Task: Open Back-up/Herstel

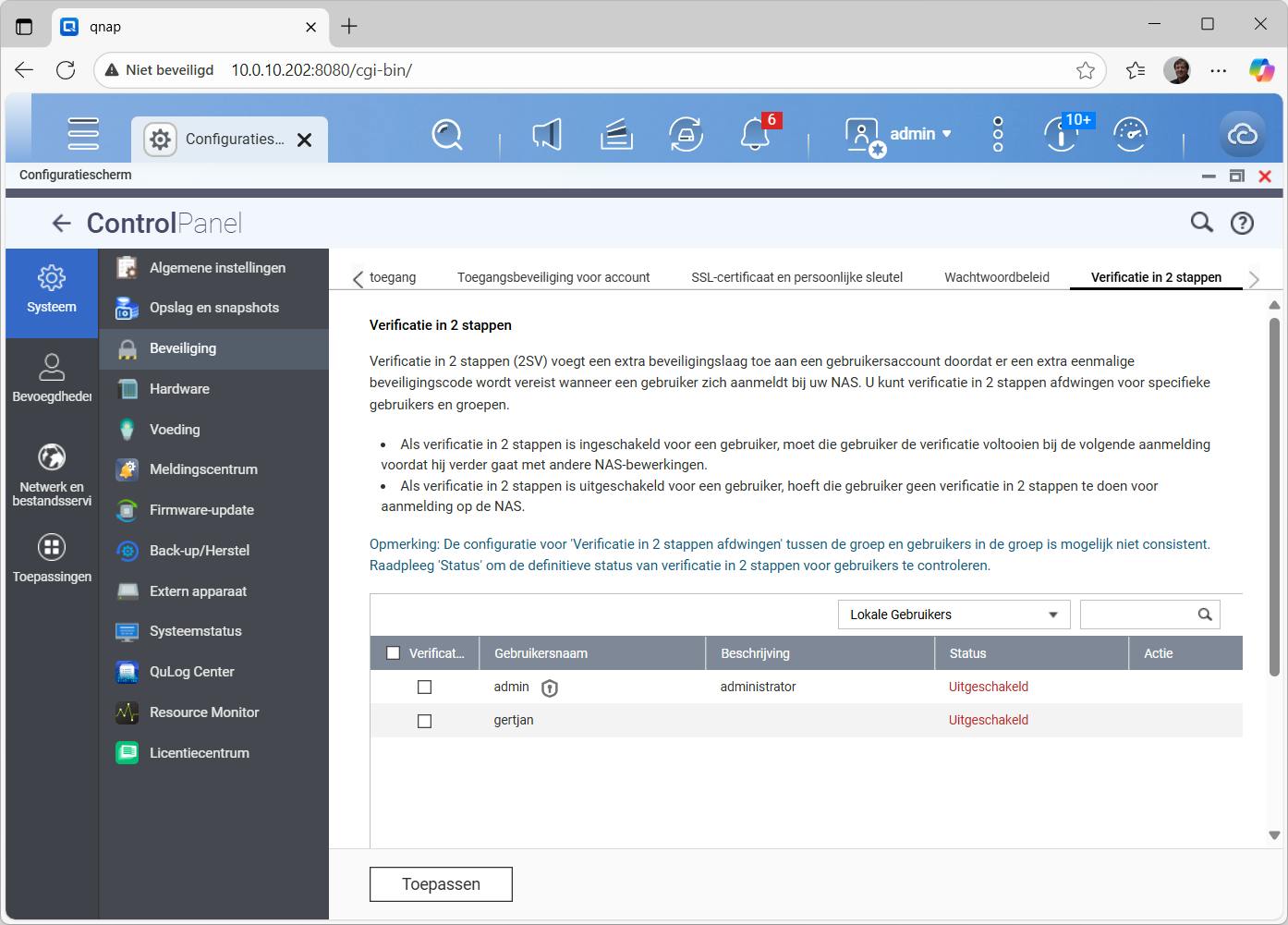Action: pyautogui.click(x=213, y=551)
